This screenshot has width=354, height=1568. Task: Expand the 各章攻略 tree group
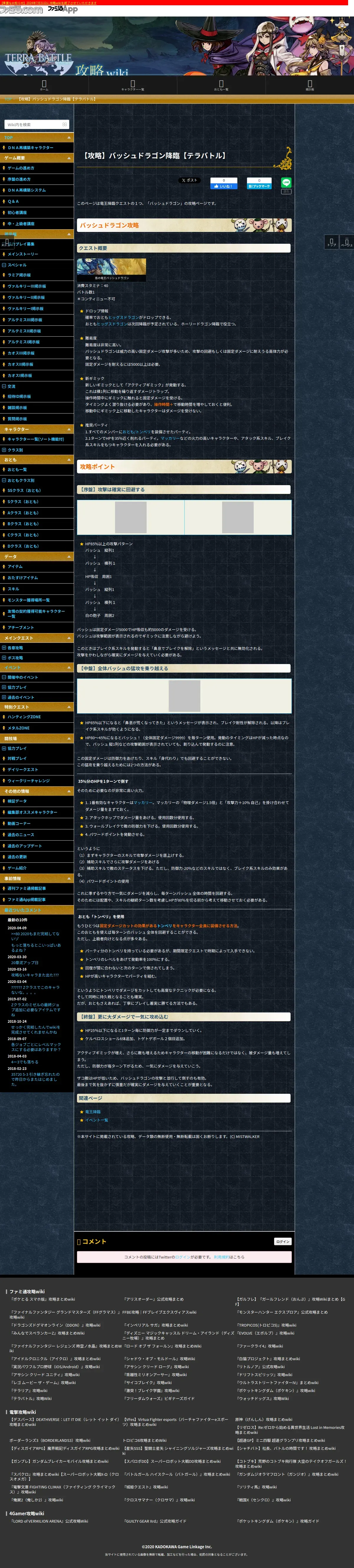tap(4, 648)
